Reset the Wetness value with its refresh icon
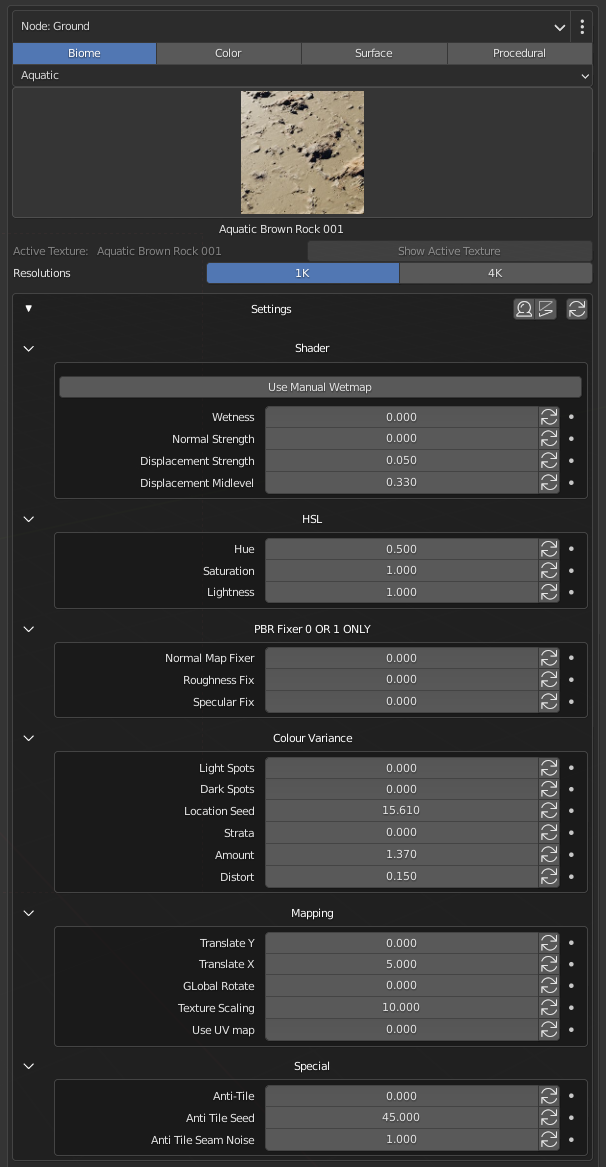The height and width of the screenshot is (1167, 606). click(x=549, y=417)
